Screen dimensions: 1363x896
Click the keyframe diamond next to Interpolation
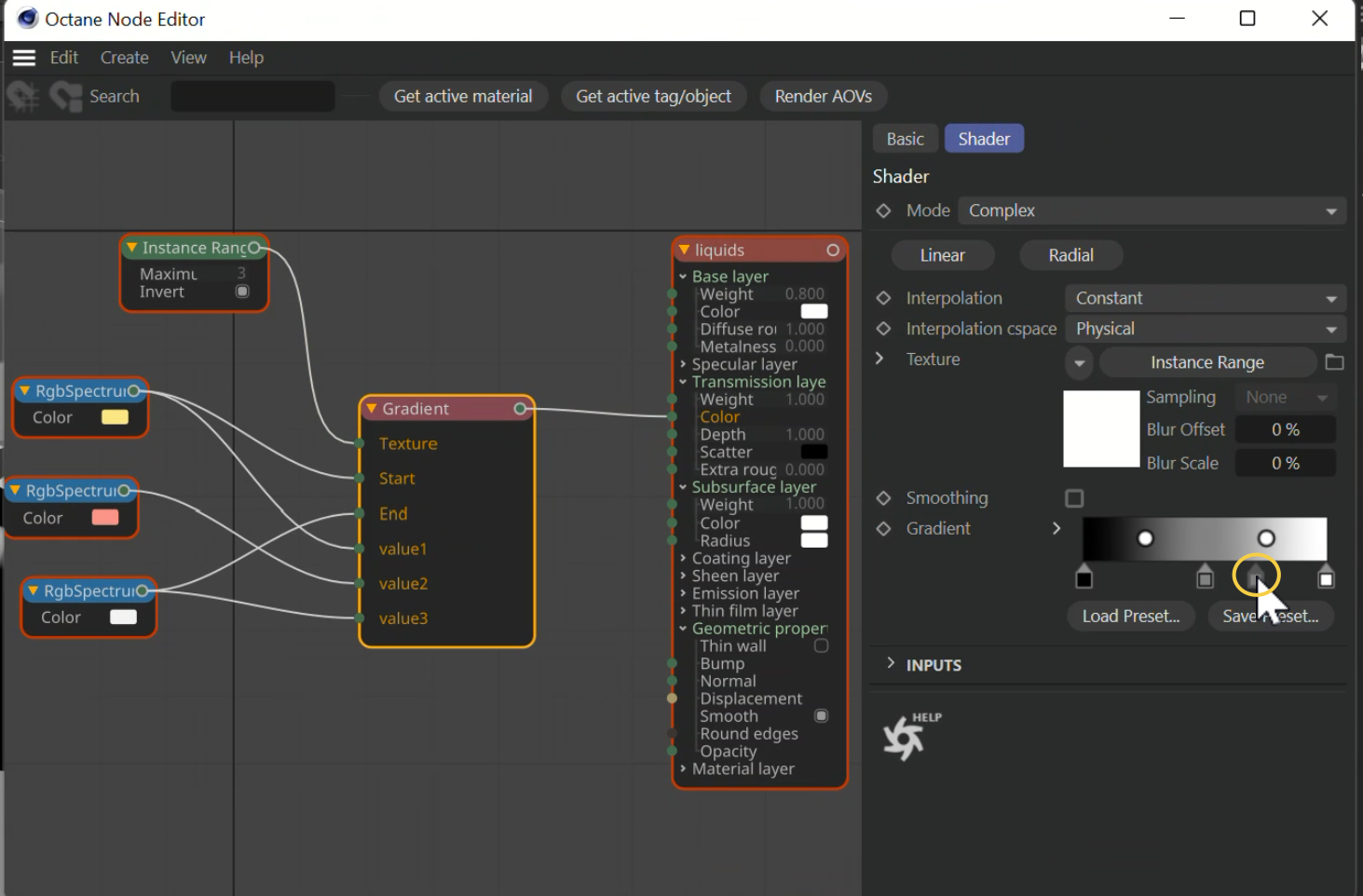pos(883,298)
